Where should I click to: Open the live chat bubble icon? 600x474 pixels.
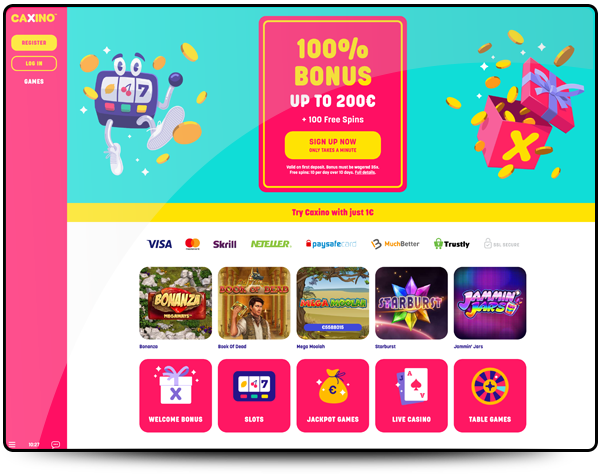pos(55,444)
